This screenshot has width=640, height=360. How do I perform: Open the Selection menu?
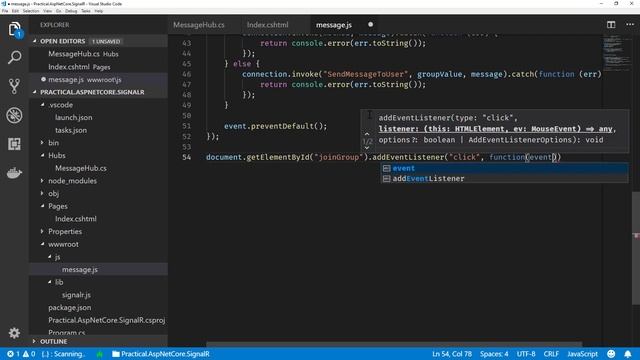click(31, 11)
